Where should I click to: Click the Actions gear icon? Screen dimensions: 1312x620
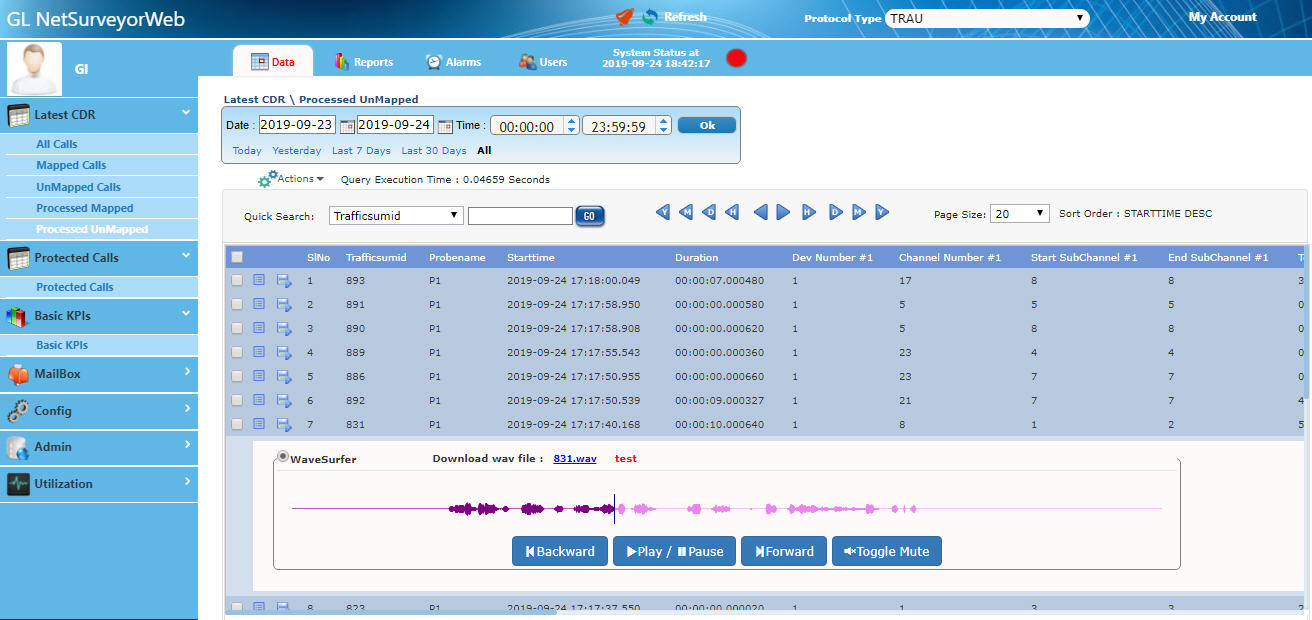point(267,180)
